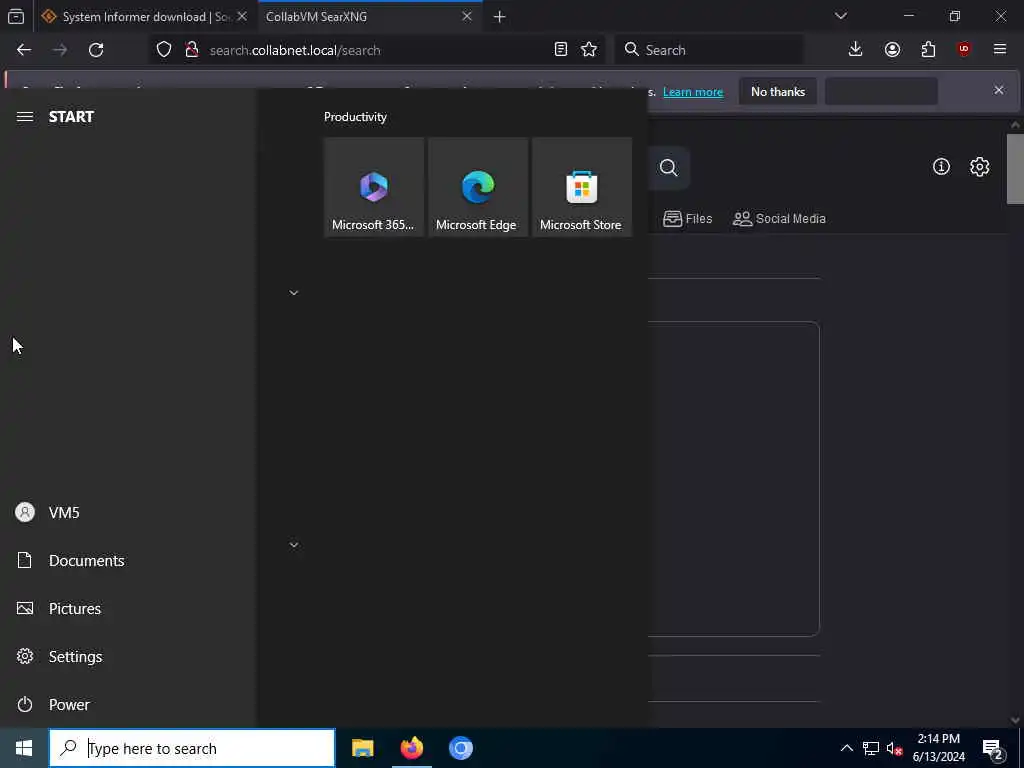
Task: Click the muted volume tray icon
Action: (x=894, y=748)
